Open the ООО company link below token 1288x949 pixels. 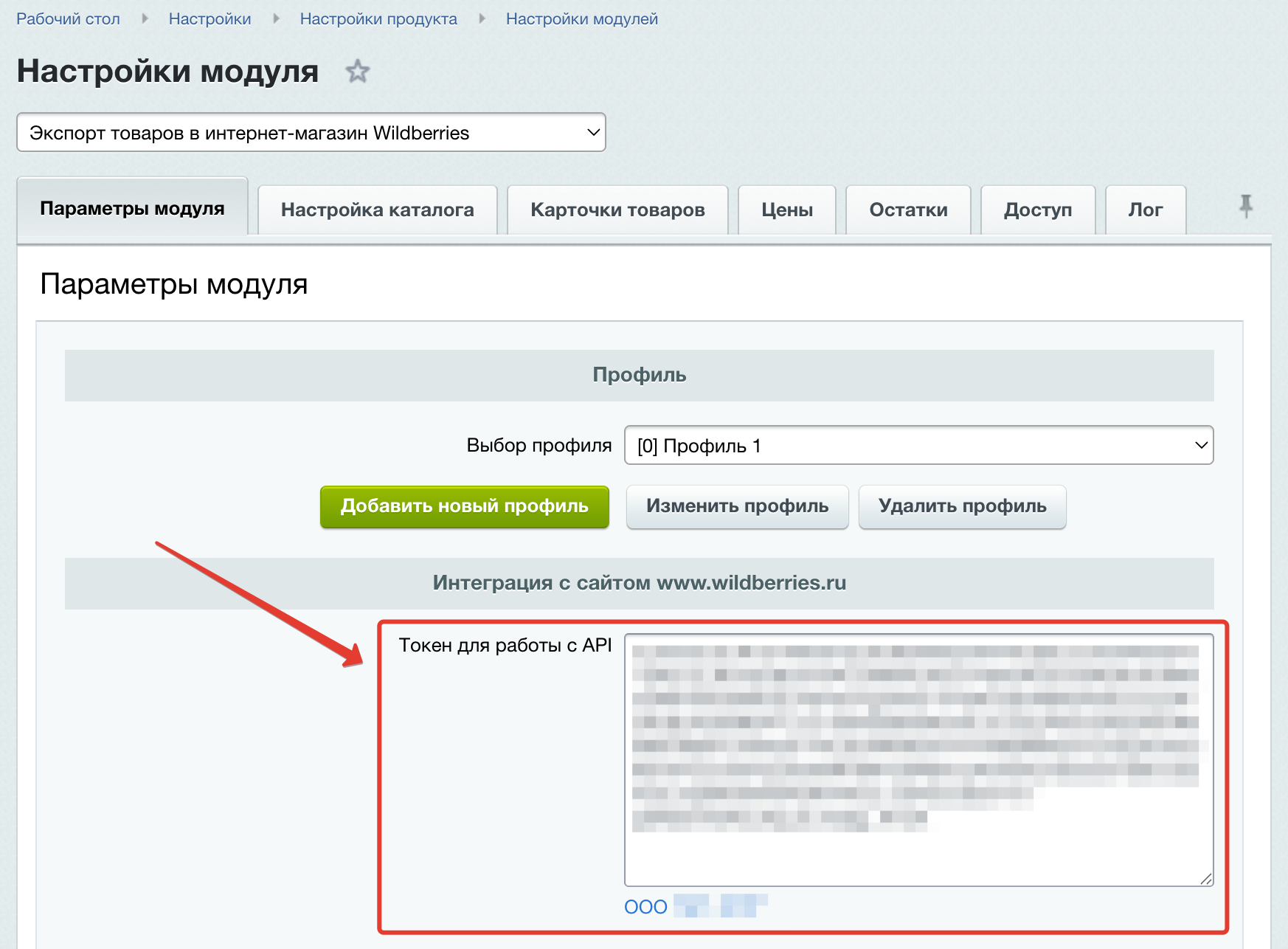pos(695,906)
